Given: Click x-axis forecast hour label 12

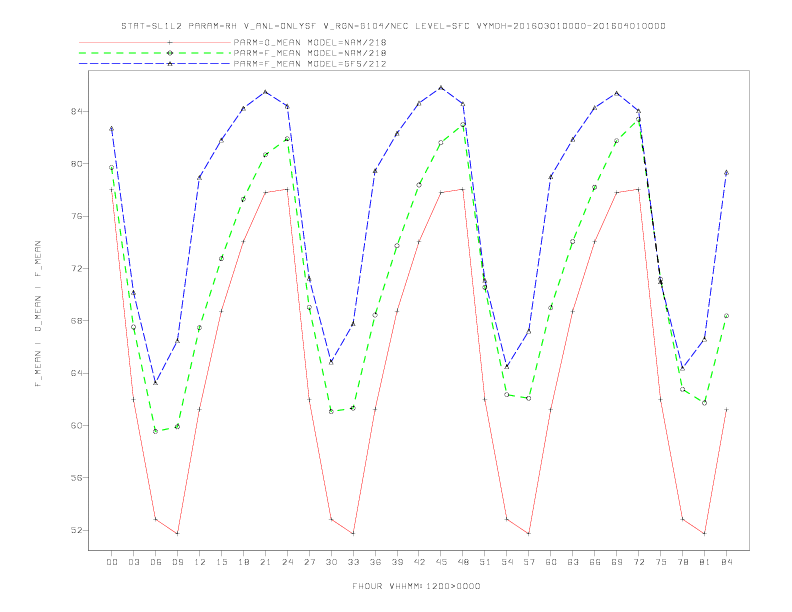Looking at the screenshot, I should click(200, 562).
